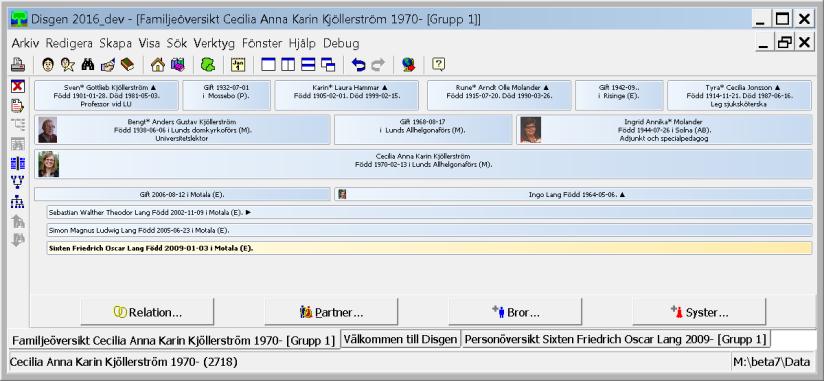Click Bengt Anders Gustav Kjöllerström's photo
Viewport: 824px width, 381px height.
[x=47, y=130]
